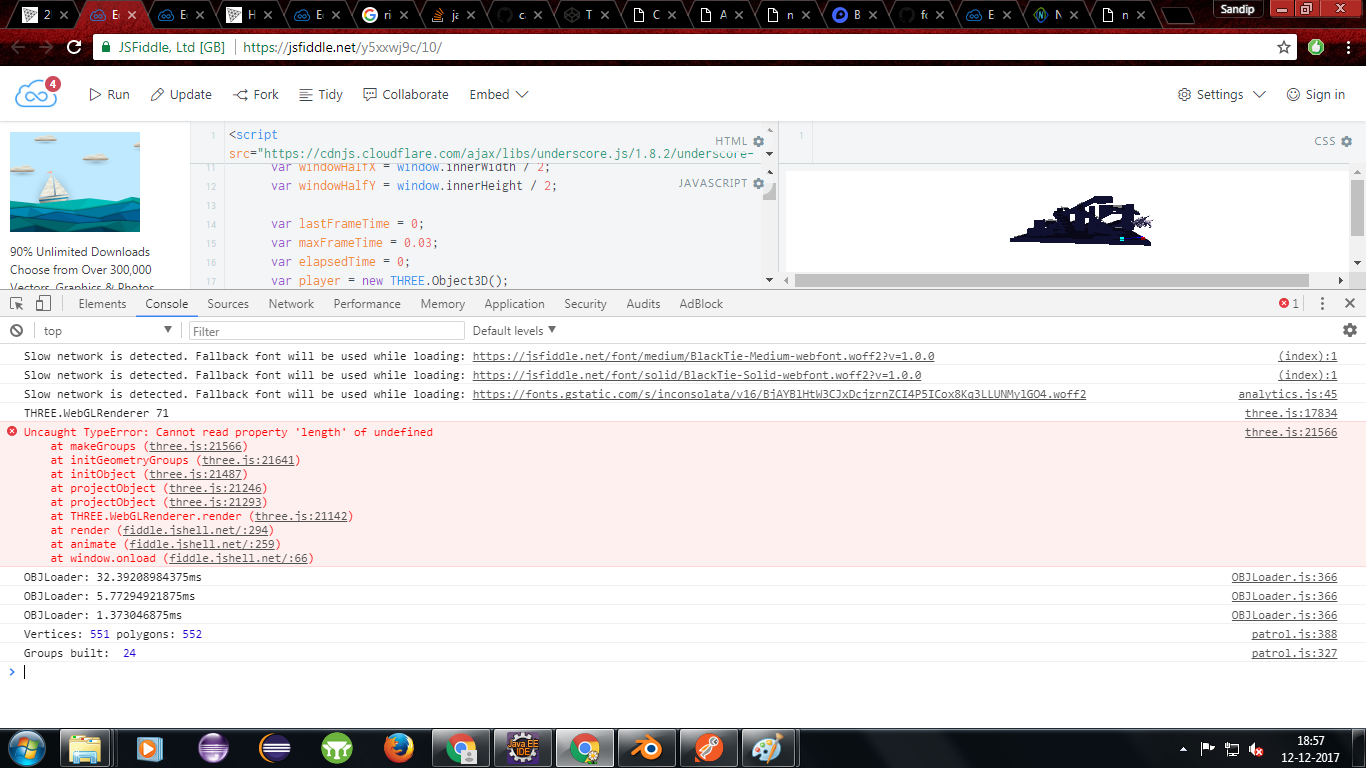The image size is (1366, 768).
Task: Open the Settings dropdown in JSFiddle
Action: point(1222,94)
